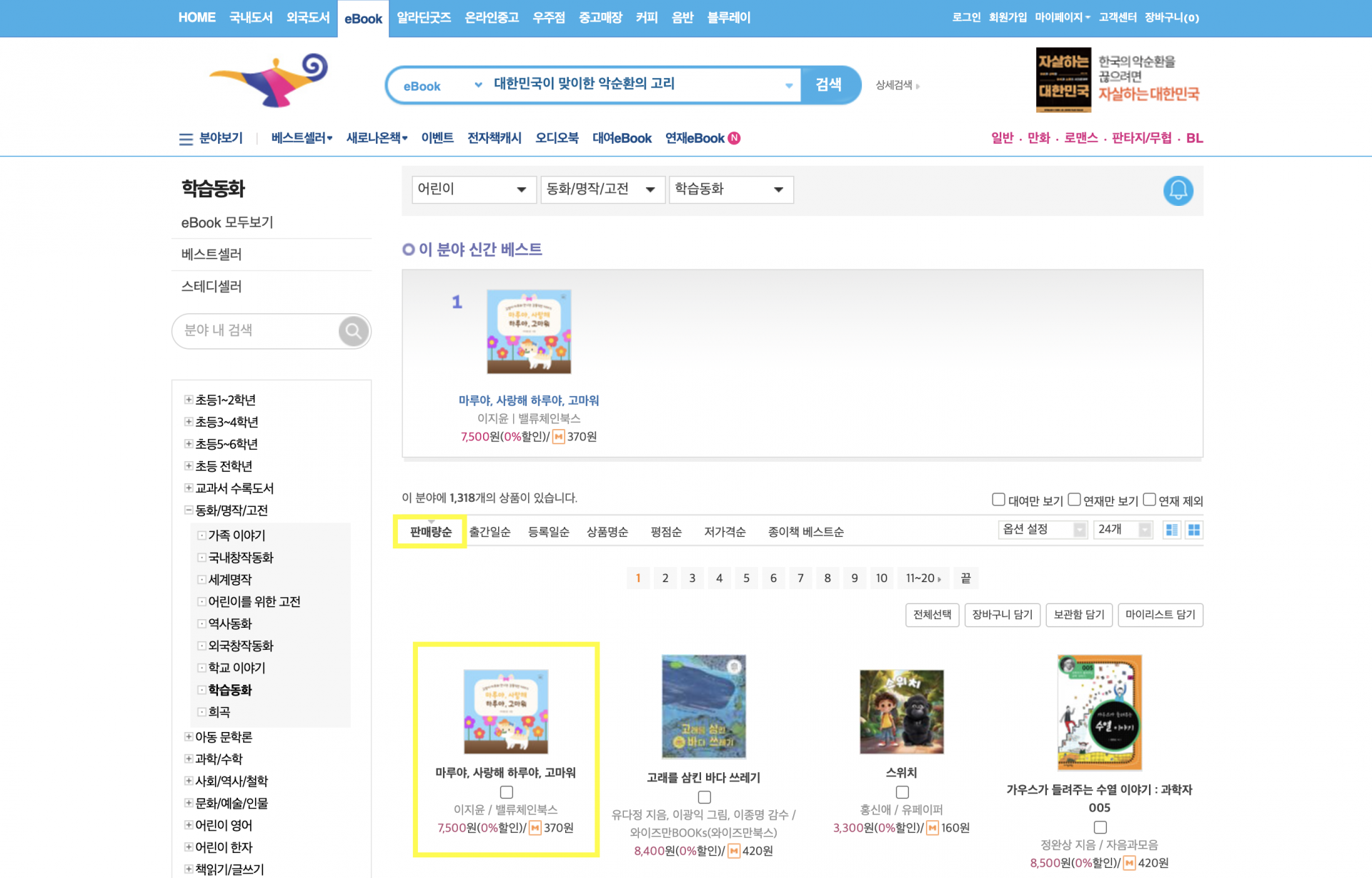Open the 학습동화 subcategory dropdown
The width and height of the screenshot is (1372, 878).
(x=731, y=189)
